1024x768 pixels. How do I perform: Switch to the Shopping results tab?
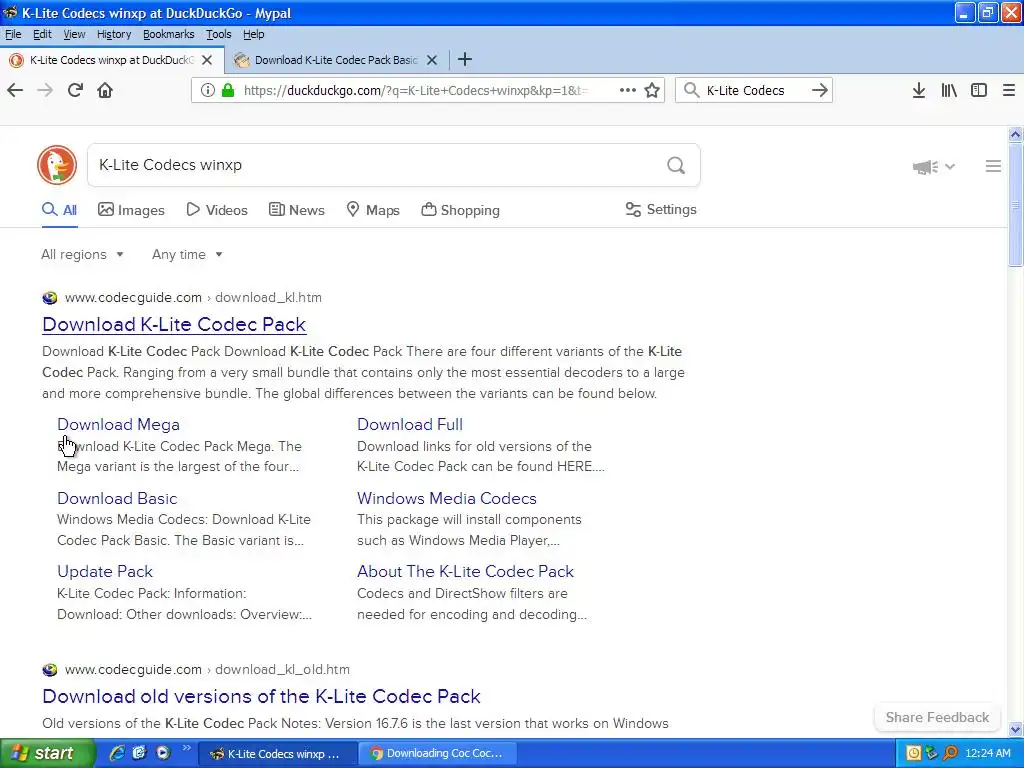tap(460, 210)
